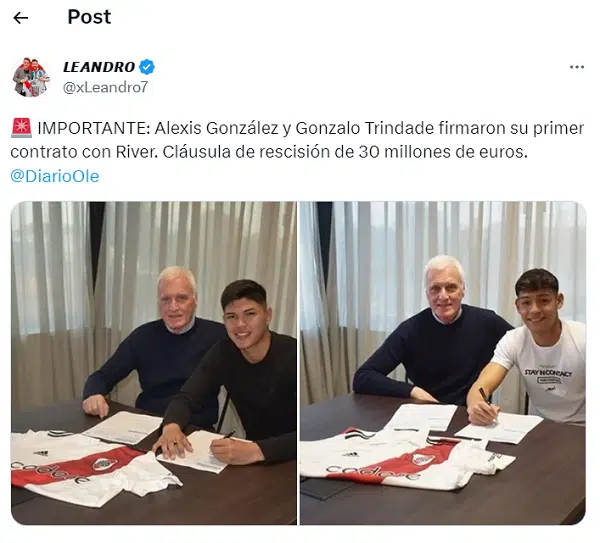Viewport: 600px width, 543px height.
Task: Open the three-dot more options menu
Action: tap(577, 67)
